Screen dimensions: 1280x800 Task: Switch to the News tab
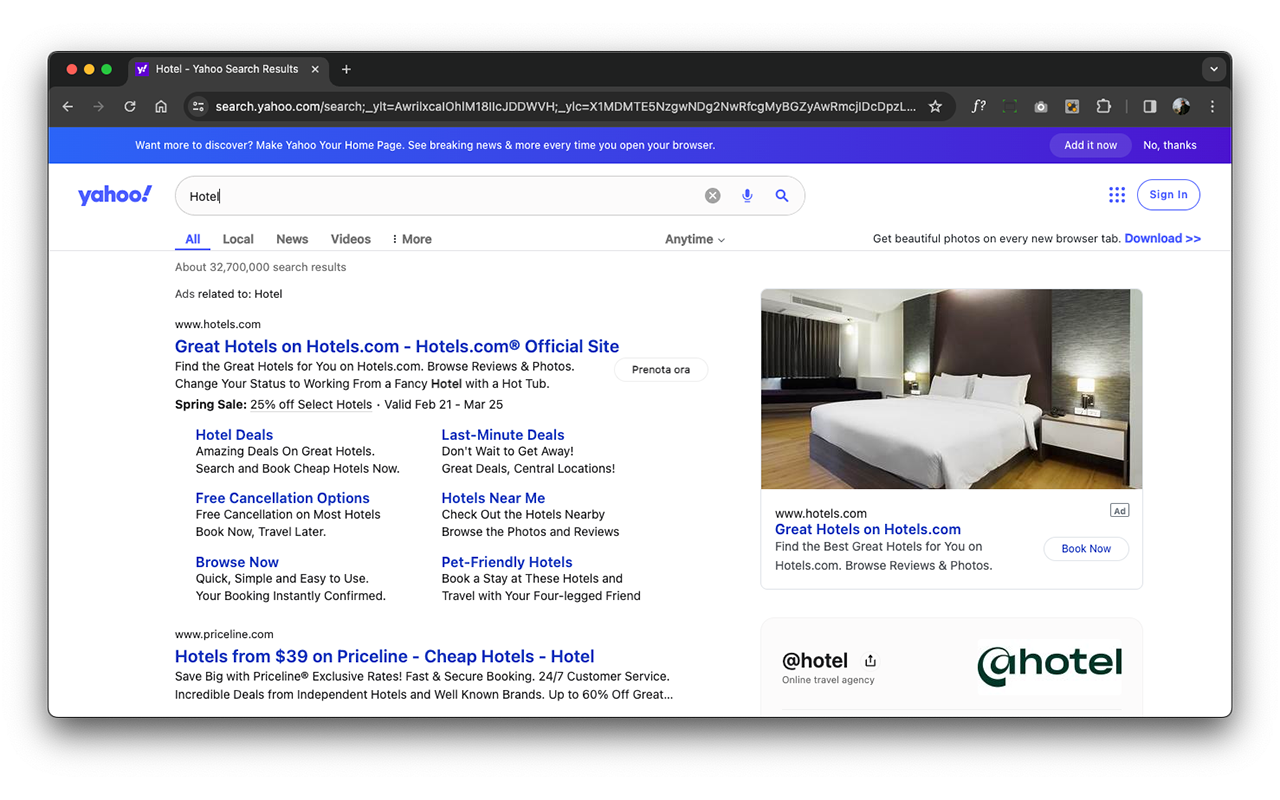point(292,239)
